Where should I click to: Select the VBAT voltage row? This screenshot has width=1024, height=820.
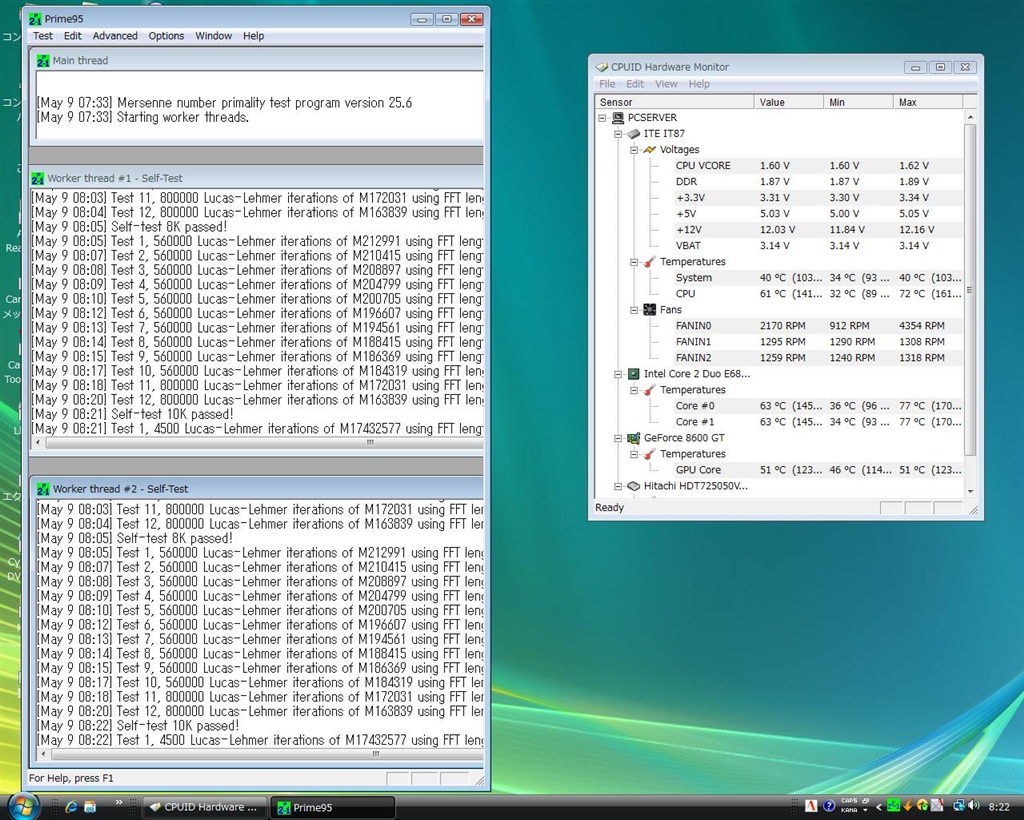pos(818,246)
